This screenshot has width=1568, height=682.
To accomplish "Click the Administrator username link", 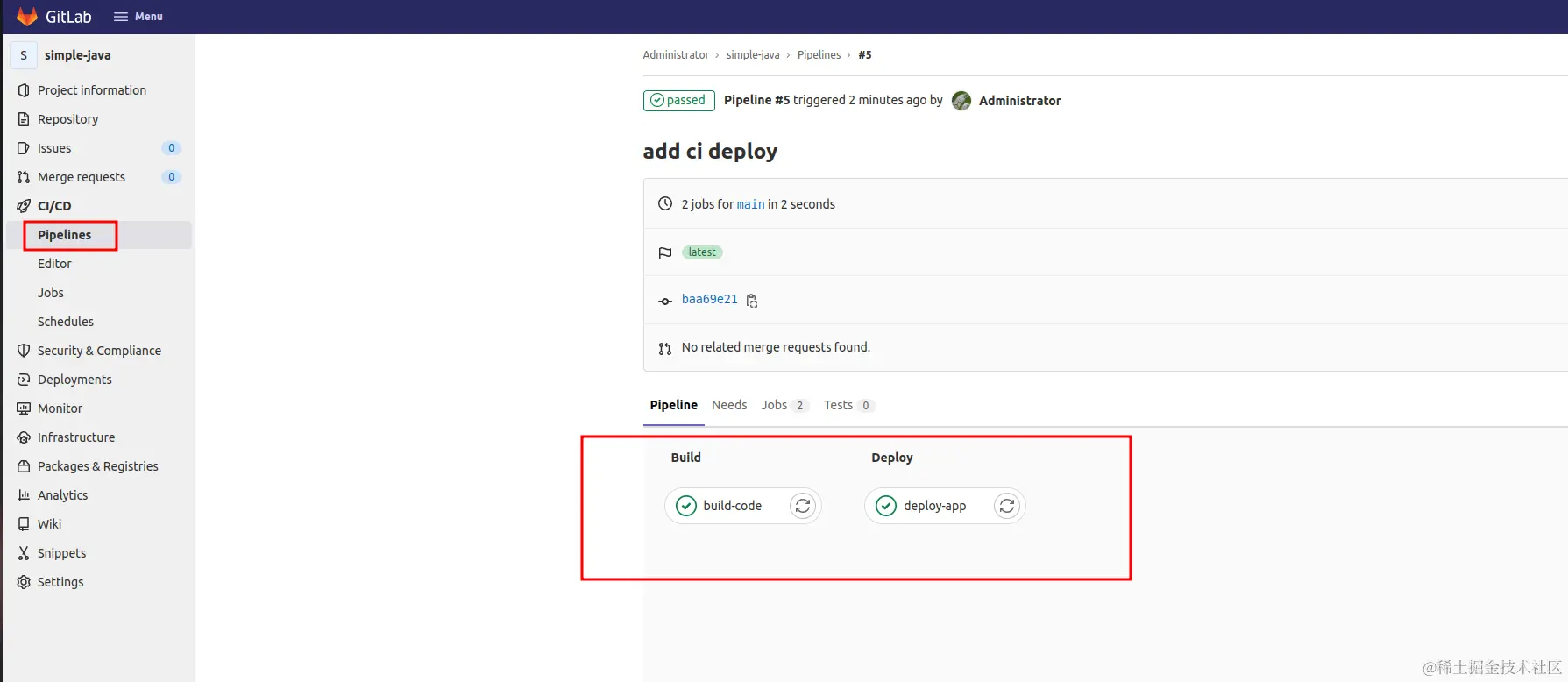I will click(1020, 101).
